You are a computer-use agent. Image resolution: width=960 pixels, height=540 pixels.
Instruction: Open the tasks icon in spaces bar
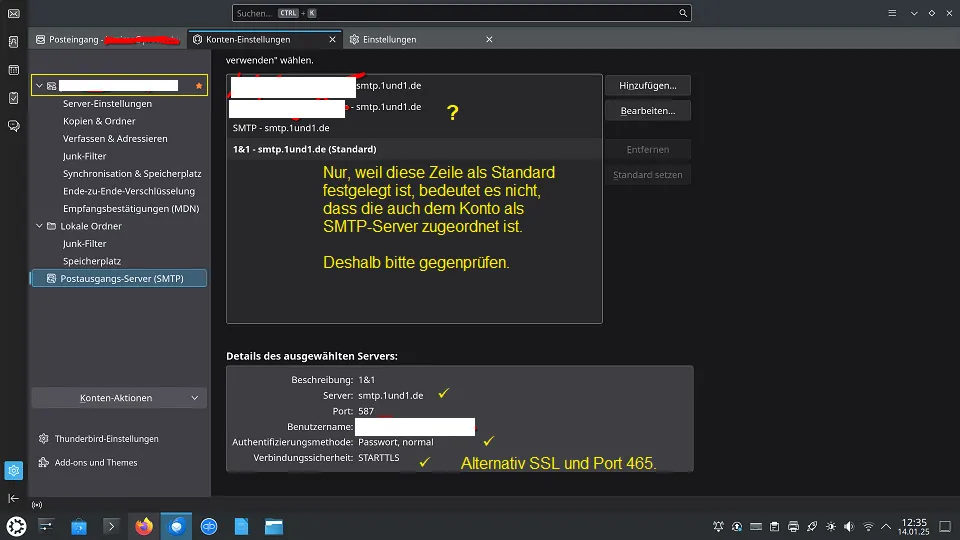(x=13, y=98)
